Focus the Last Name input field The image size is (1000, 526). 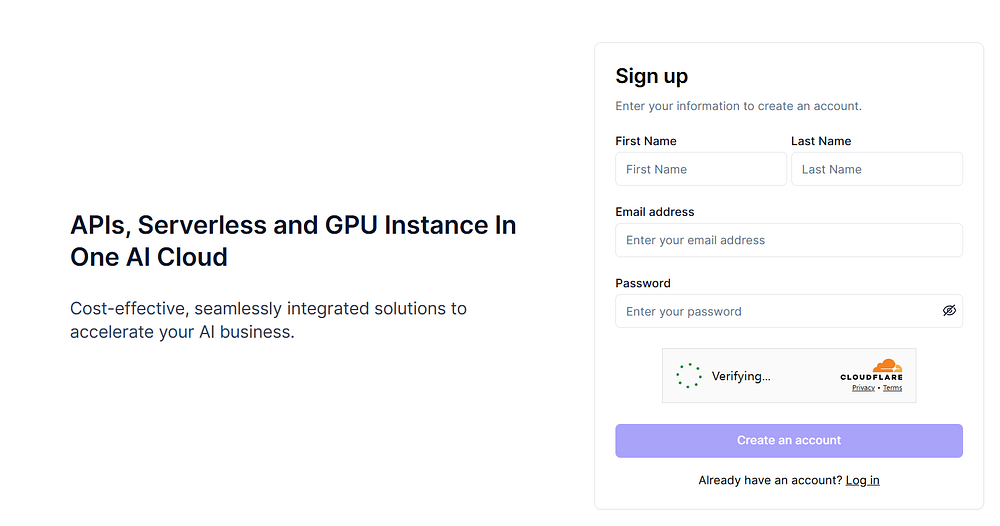(876, 169)
